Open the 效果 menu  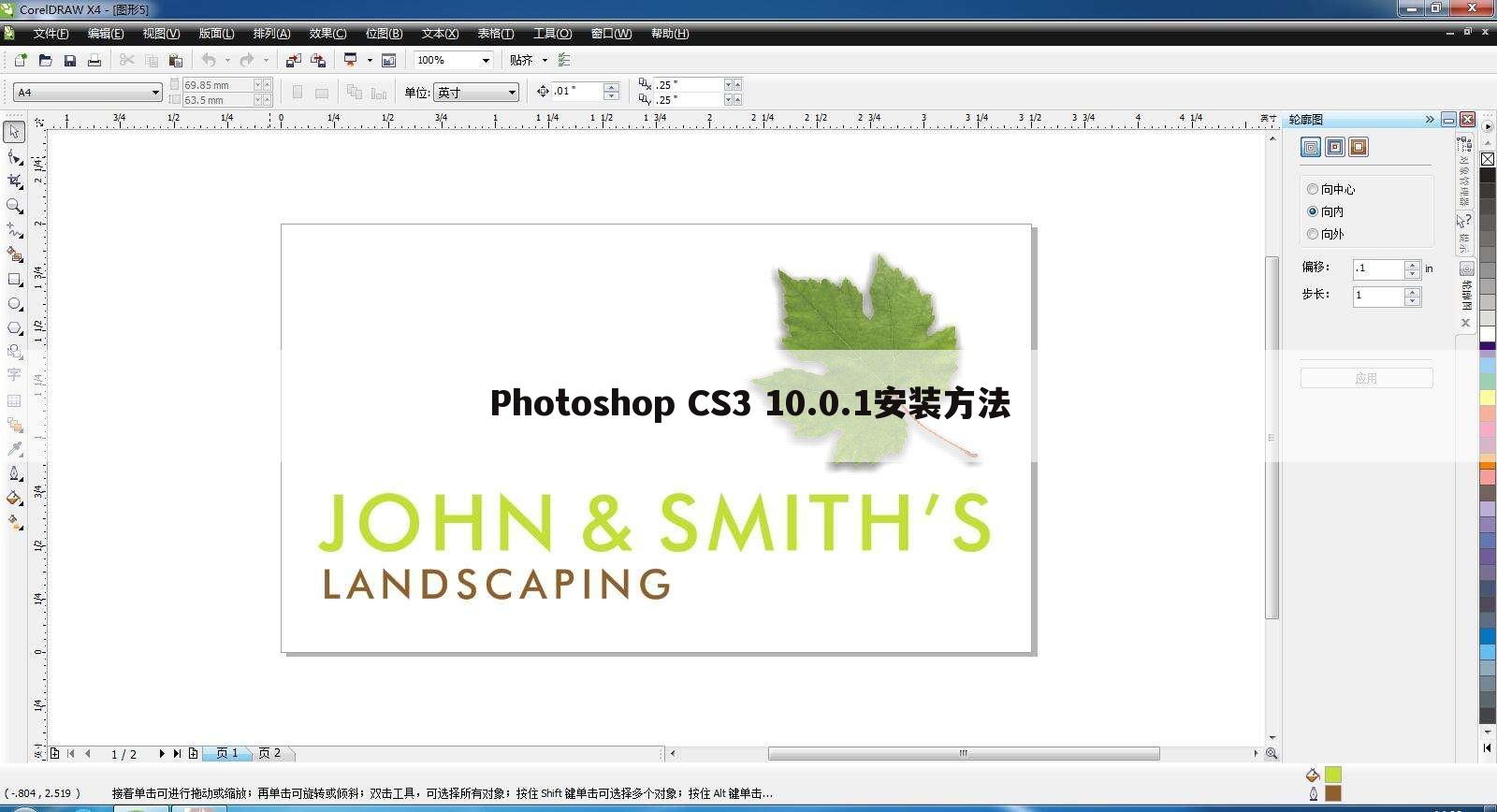tap(327, 34)
